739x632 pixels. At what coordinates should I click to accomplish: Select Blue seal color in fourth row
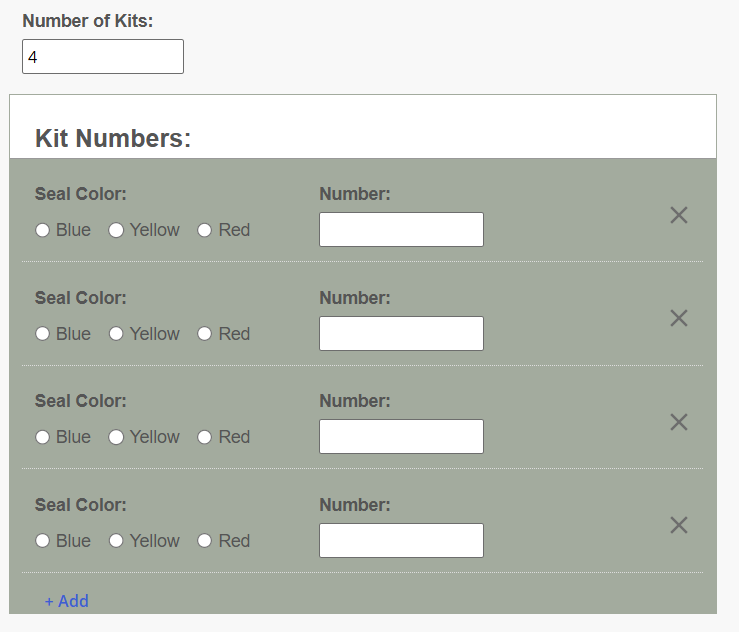42,541
